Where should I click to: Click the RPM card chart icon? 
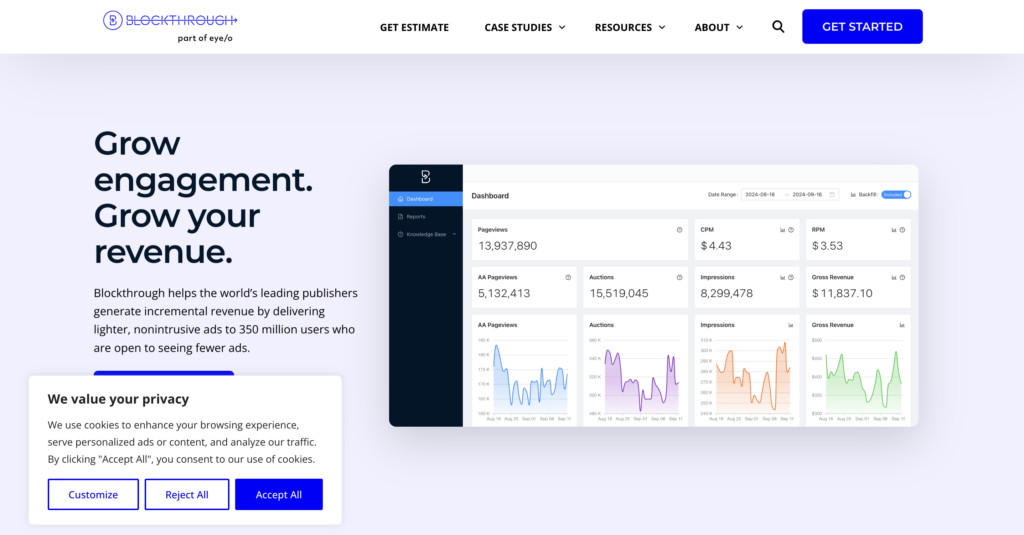coord(894,230)
